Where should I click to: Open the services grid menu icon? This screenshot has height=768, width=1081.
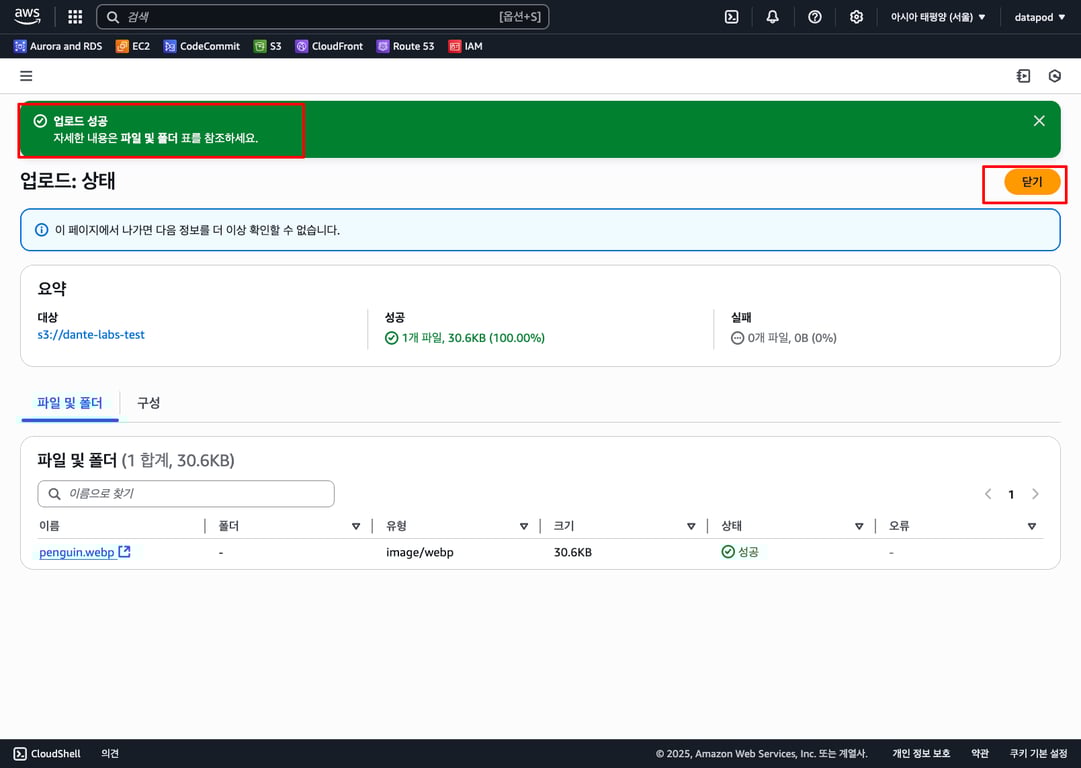(75, 17)
